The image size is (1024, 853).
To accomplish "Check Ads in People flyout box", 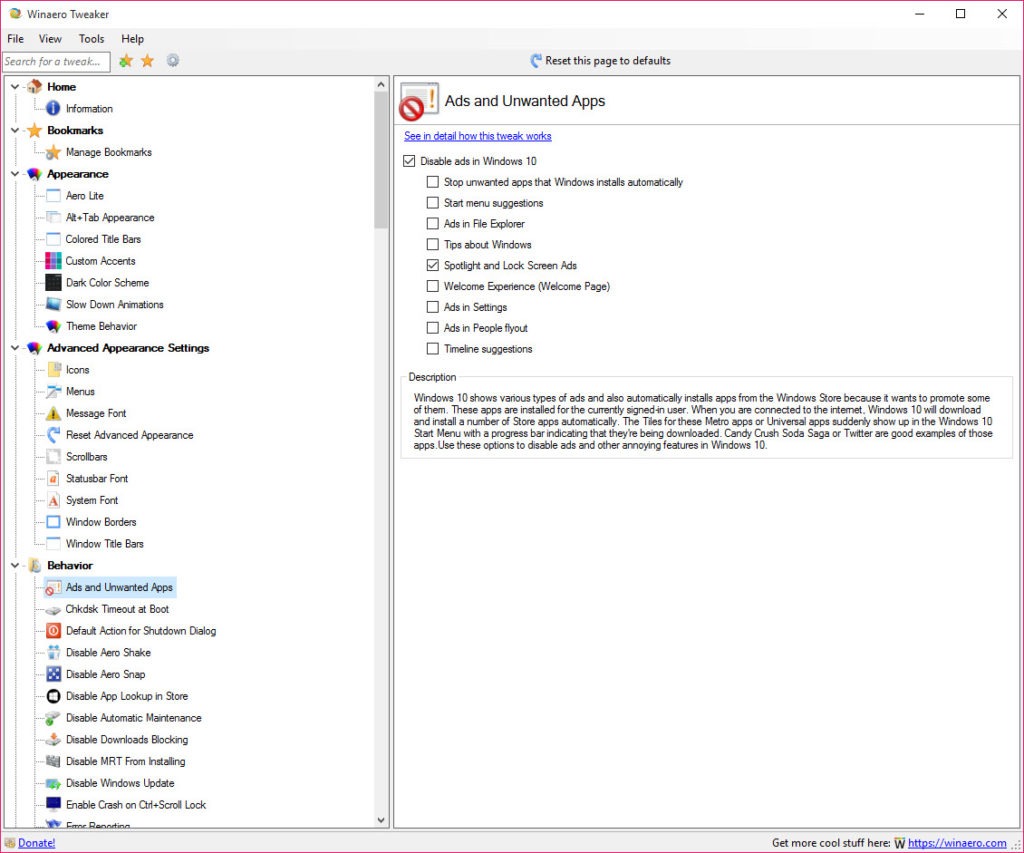I will [x=432, y=328].
